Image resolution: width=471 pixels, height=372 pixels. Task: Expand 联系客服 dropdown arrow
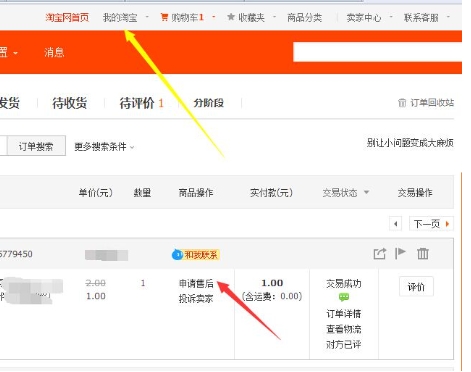point(448,17)
